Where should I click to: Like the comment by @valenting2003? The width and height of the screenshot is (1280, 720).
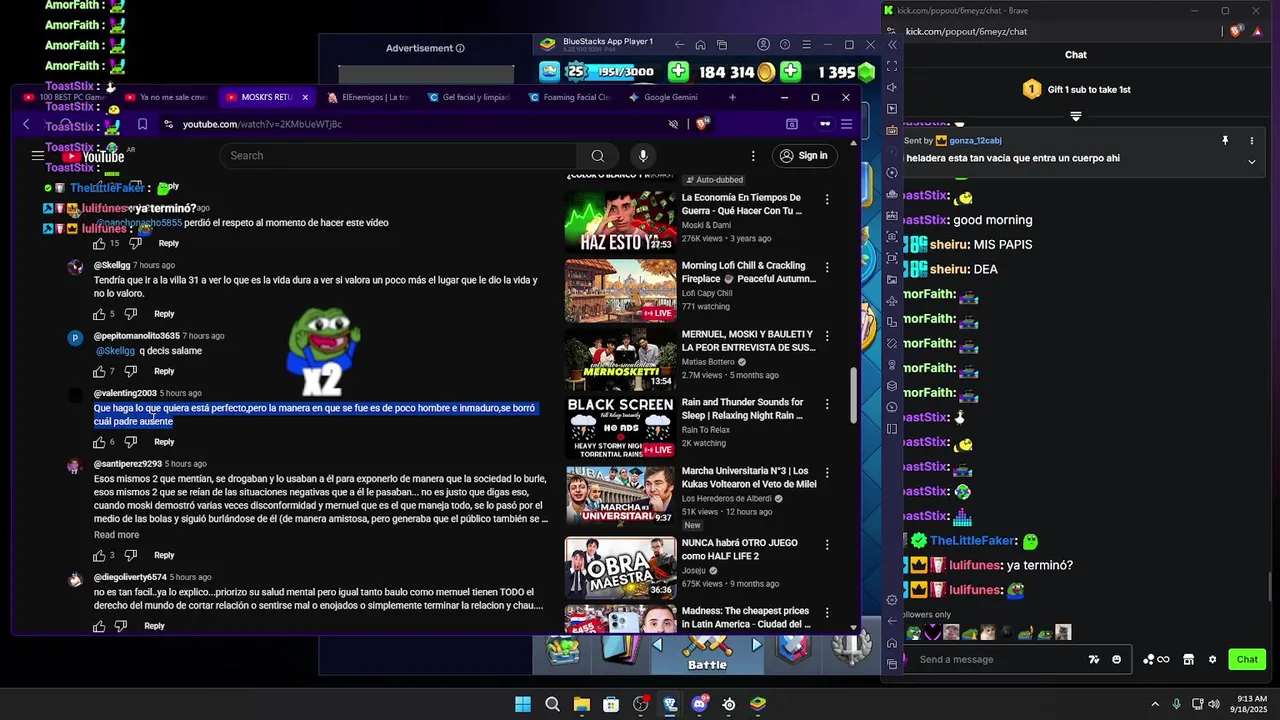[x=99, y=442]
